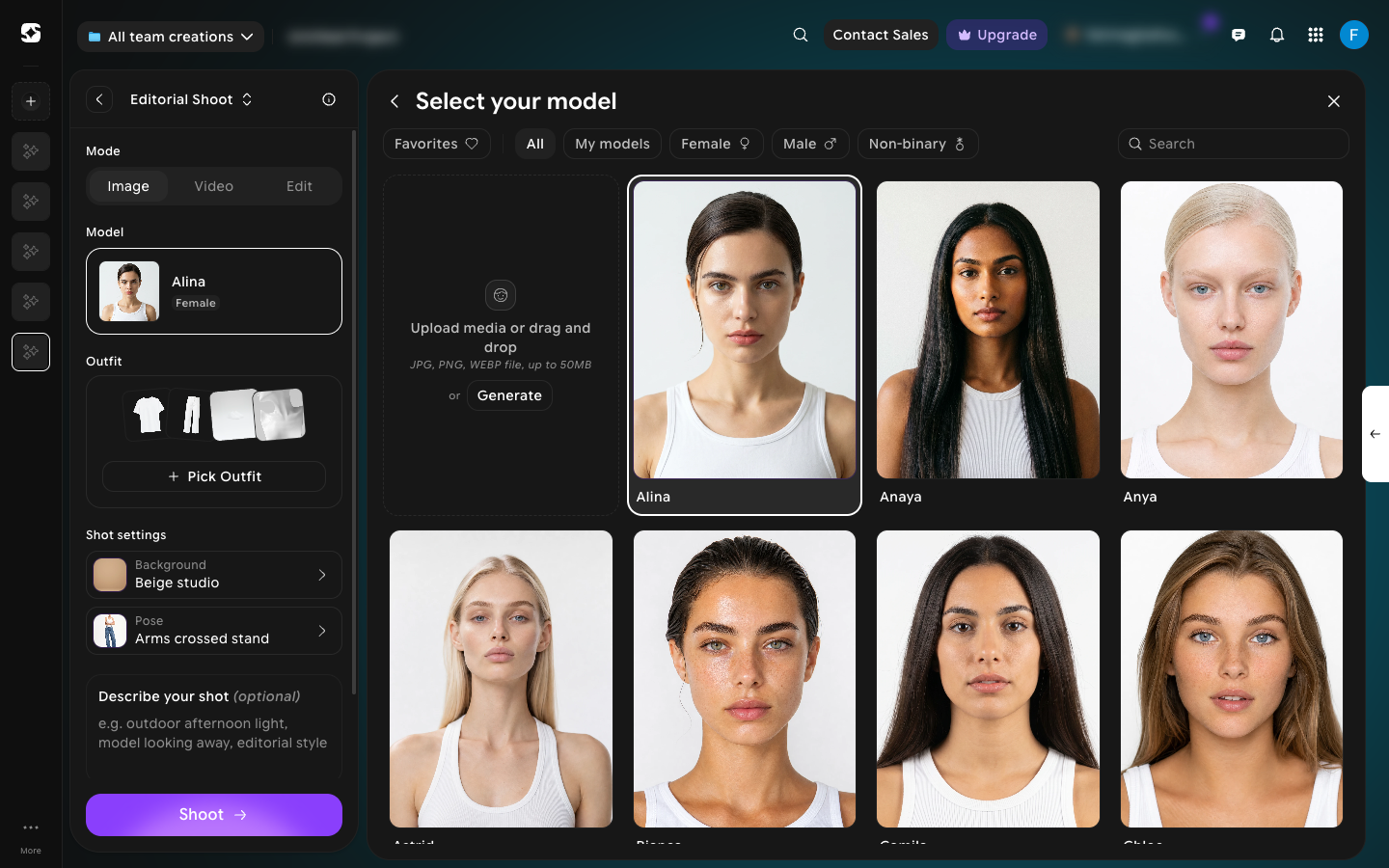Viewport: 1389px width, 868px height.
Task: Toggle the Favorites filter
Action: (x=437, y=144)
